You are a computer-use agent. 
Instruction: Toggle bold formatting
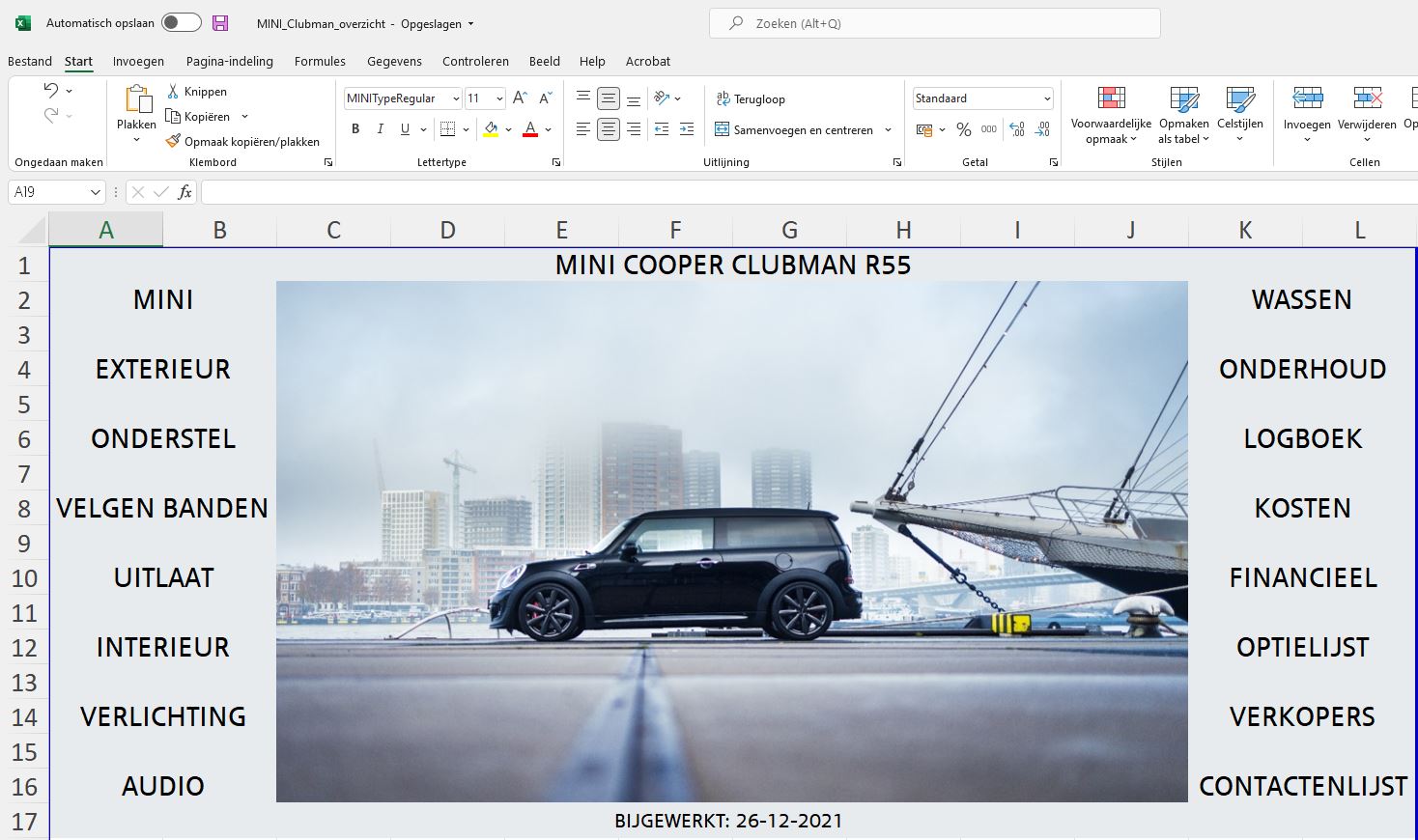point(355,129)
